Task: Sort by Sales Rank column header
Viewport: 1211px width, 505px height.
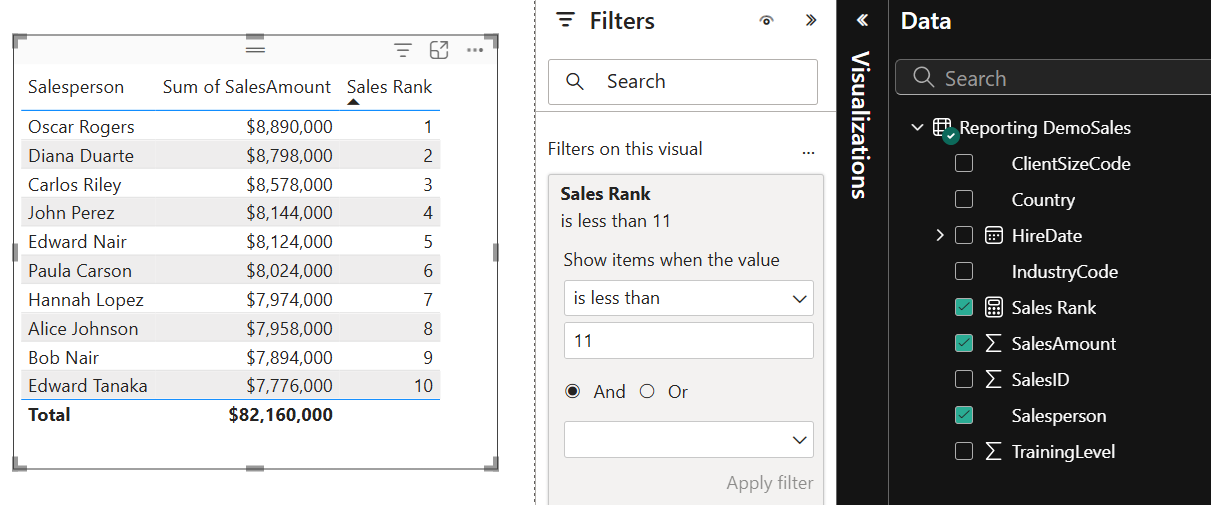Action: tap(389, 87)
